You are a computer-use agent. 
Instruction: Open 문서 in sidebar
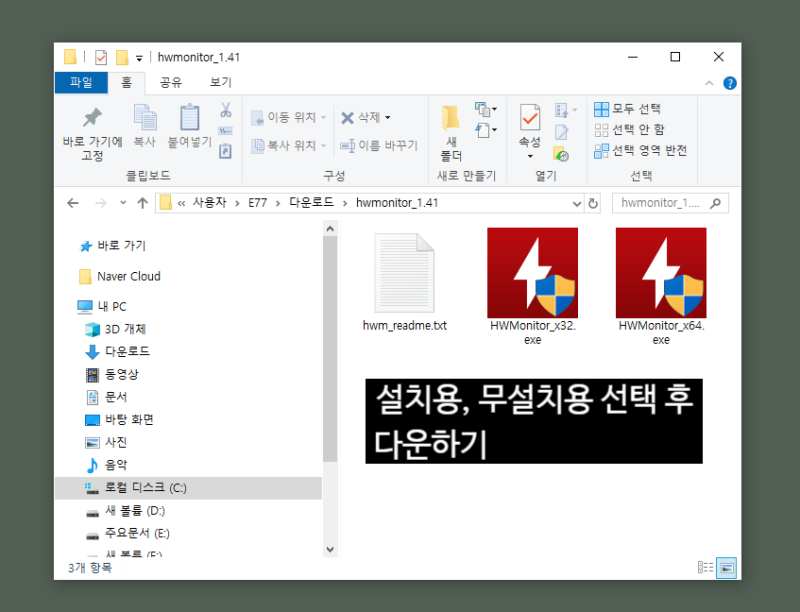(x=106, y=397)
